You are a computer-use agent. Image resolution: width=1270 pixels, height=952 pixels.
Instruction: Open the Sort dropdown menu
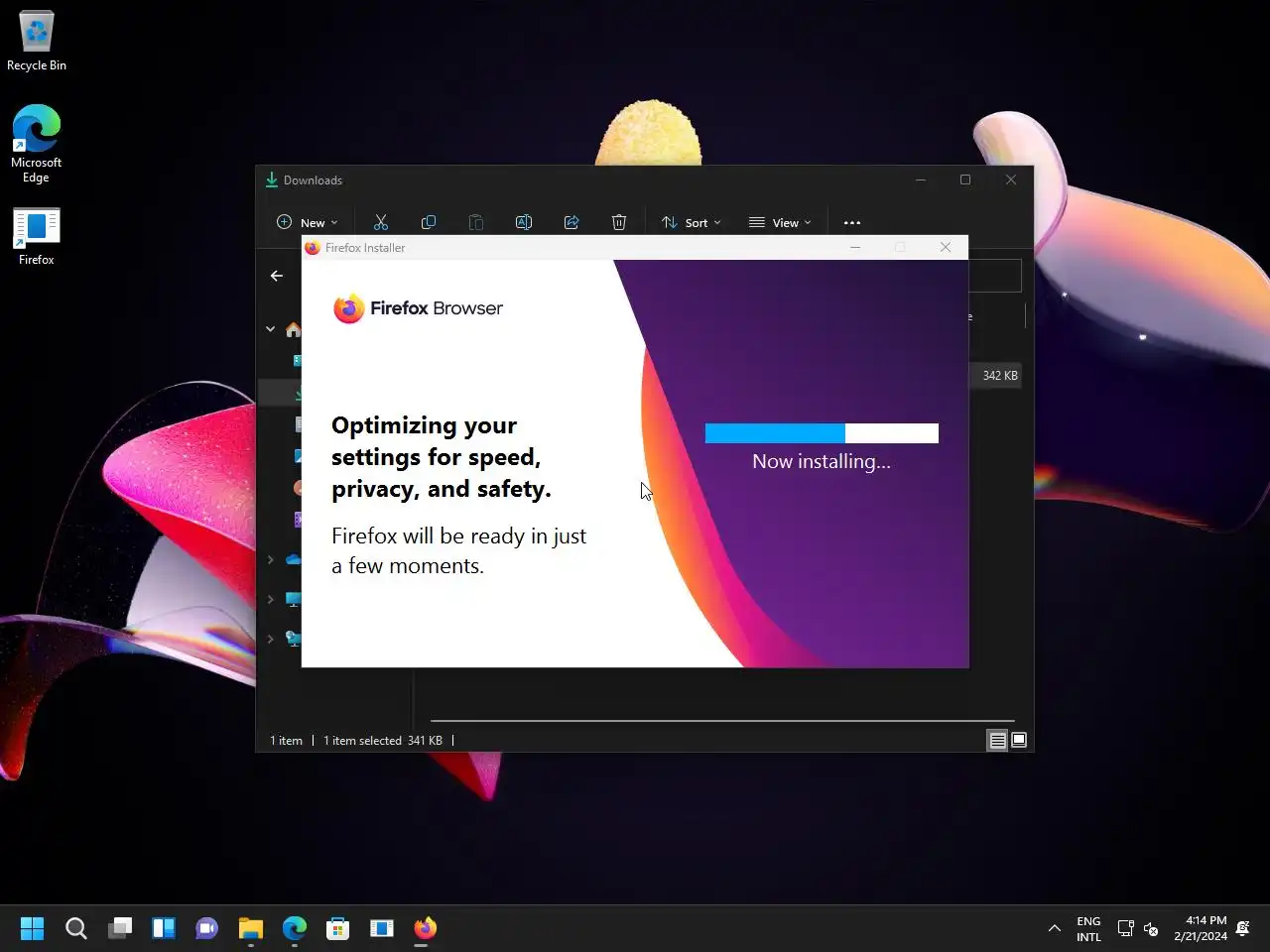point(692,222)
